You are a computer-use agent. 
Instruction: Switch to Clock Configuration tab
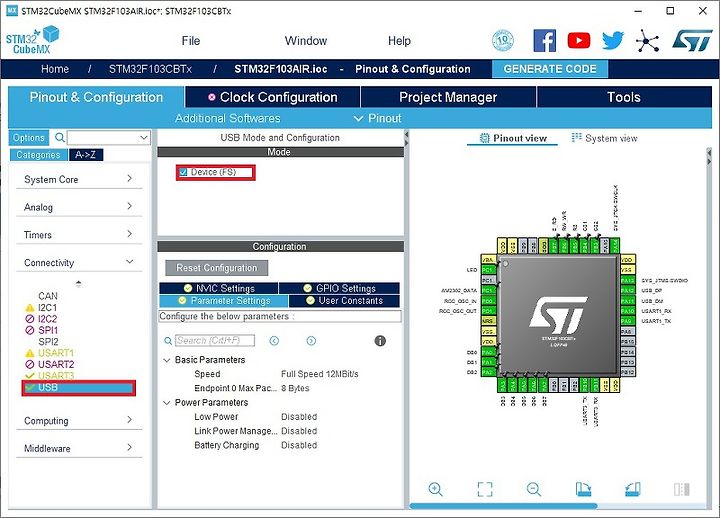click(273, 97)
